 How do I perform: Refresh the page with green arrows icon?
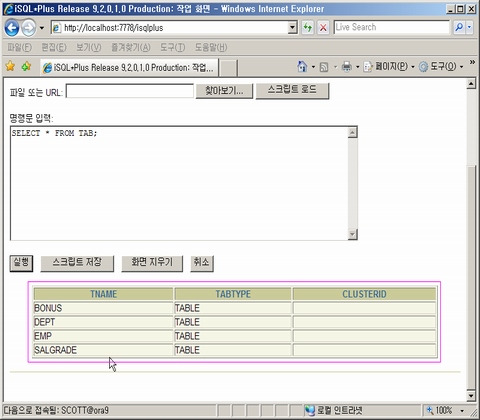[308, 28]
